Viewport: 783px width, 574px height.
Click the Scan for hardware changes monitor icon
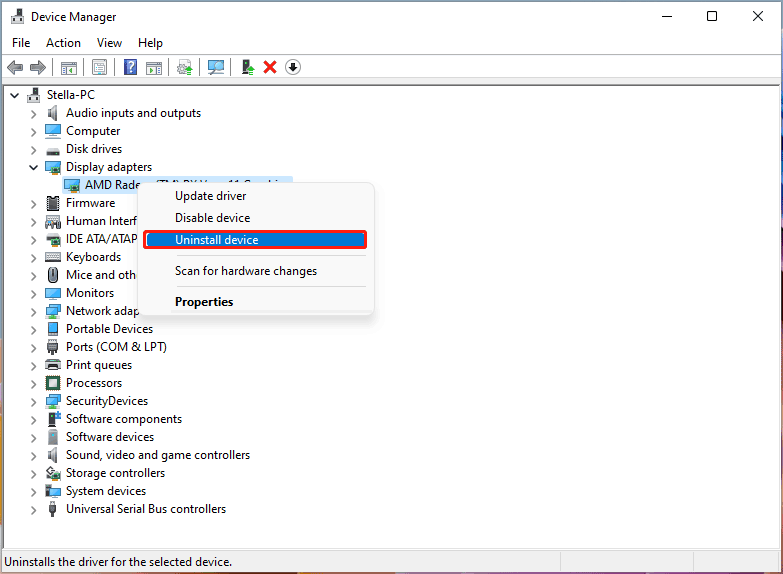point(216,67)
